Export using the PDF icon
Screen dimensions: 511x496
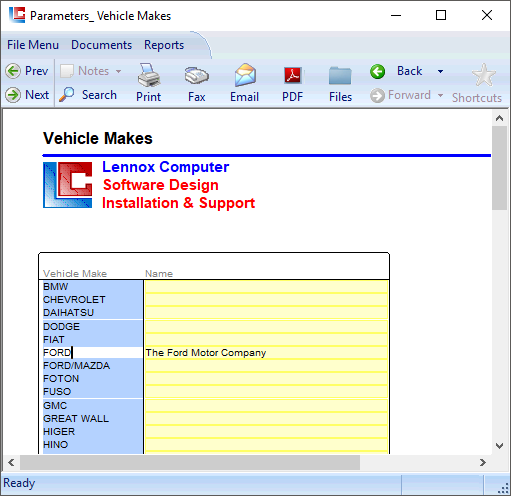coord(293,75)
